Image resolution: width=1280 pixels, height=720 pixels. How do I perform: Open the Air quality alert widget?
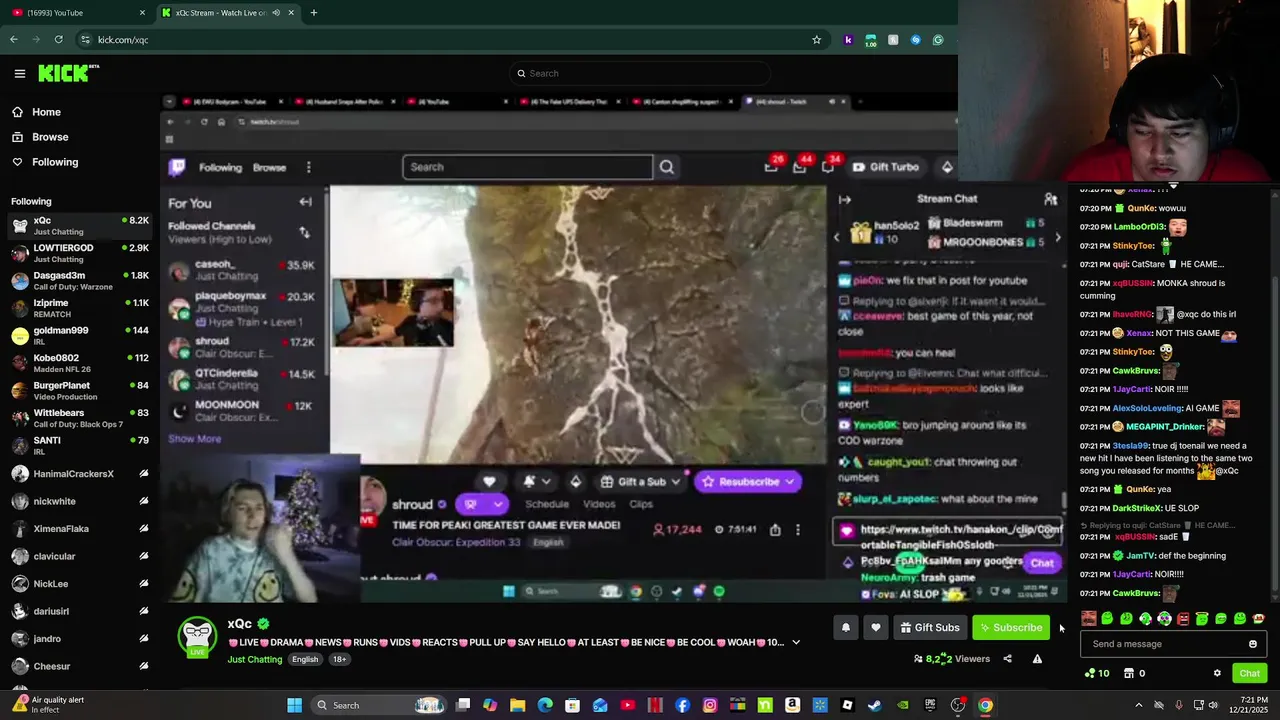48,705
